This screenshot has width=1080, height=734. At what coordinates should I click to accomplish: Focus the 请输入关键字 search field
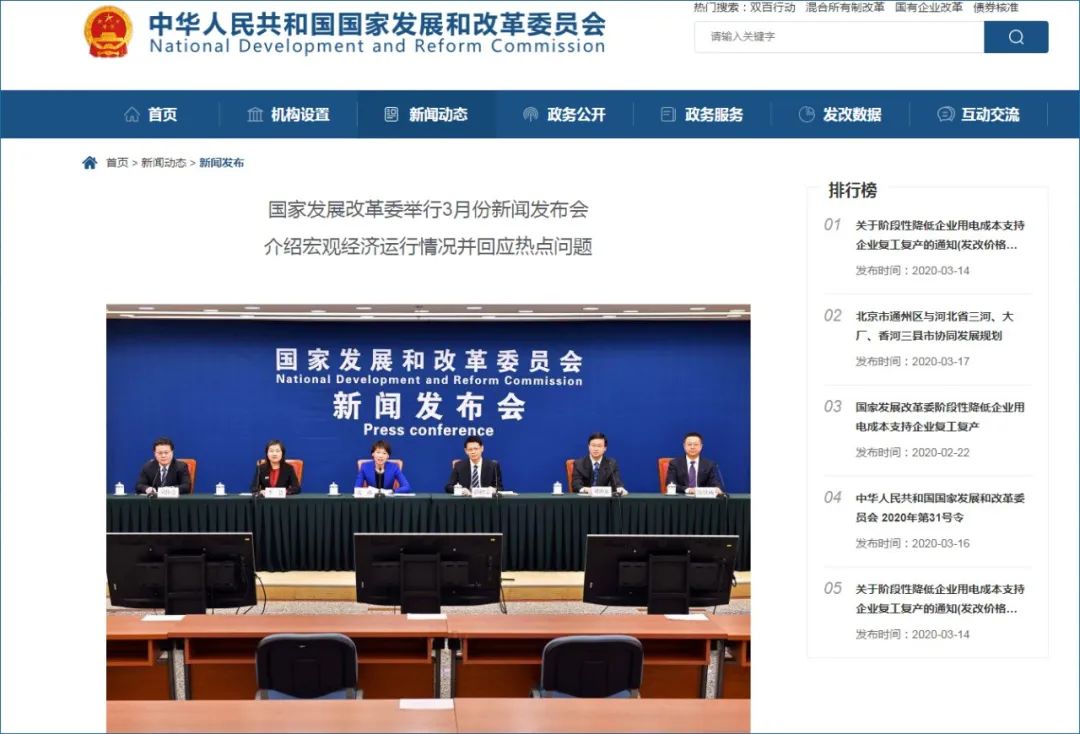click(839, 37)
